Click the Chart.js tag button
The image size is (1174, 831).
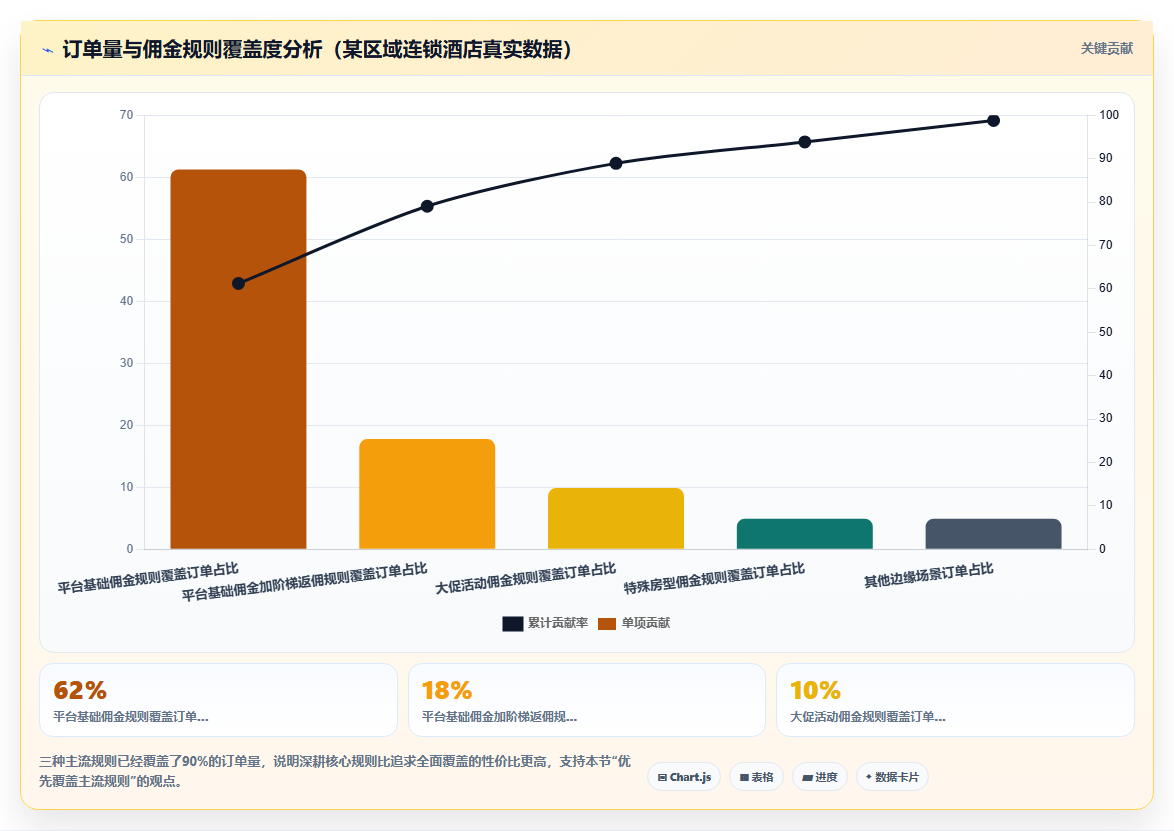pyautogui.click(x=684, y=777)
